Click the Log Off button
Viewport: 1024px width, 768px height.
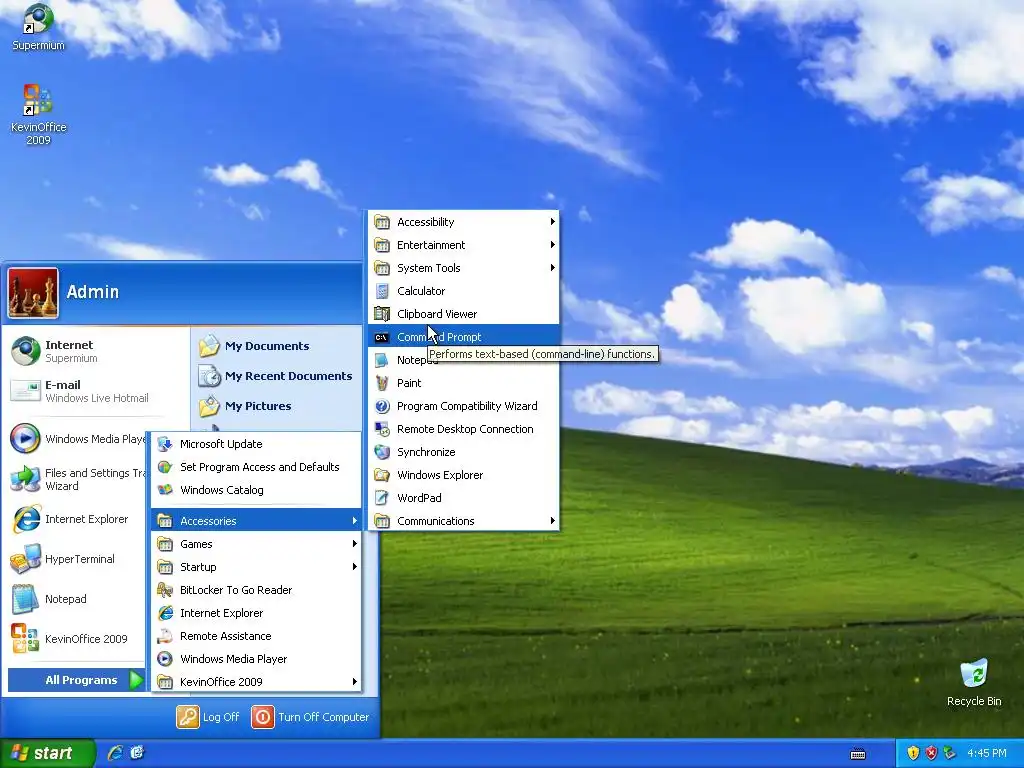click(208, 716)
